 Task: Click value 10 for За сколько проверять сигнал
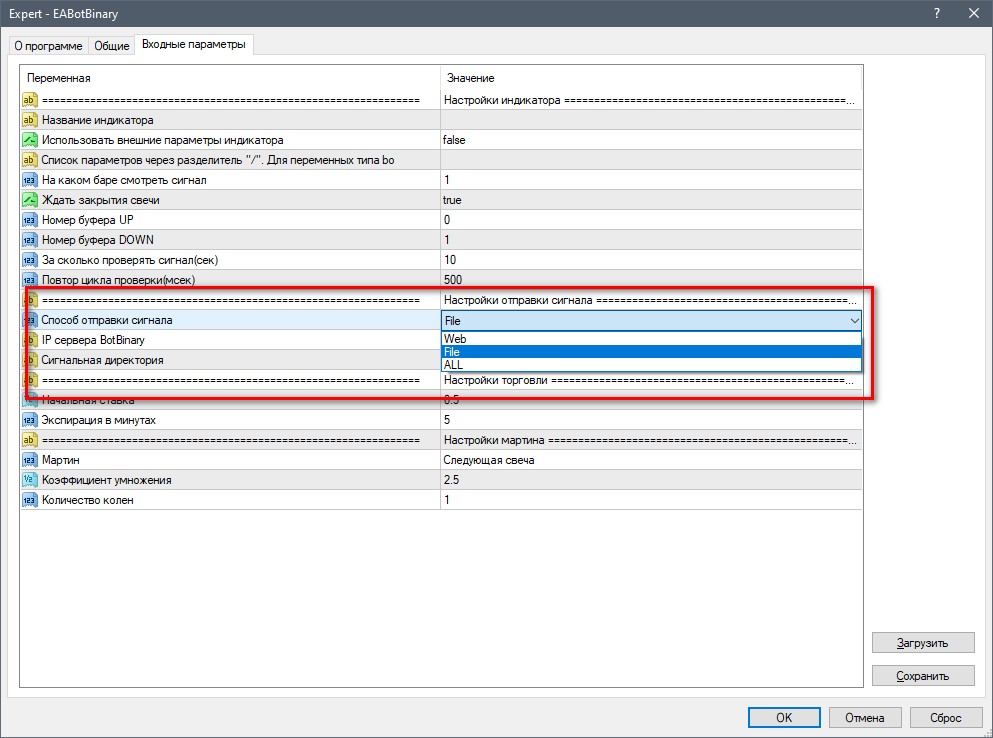pos(450,260)
